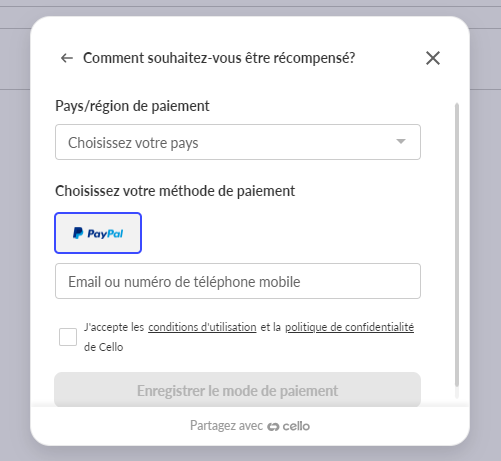
Task: Click the PayPal logo icon
Action: coord(78,233)
